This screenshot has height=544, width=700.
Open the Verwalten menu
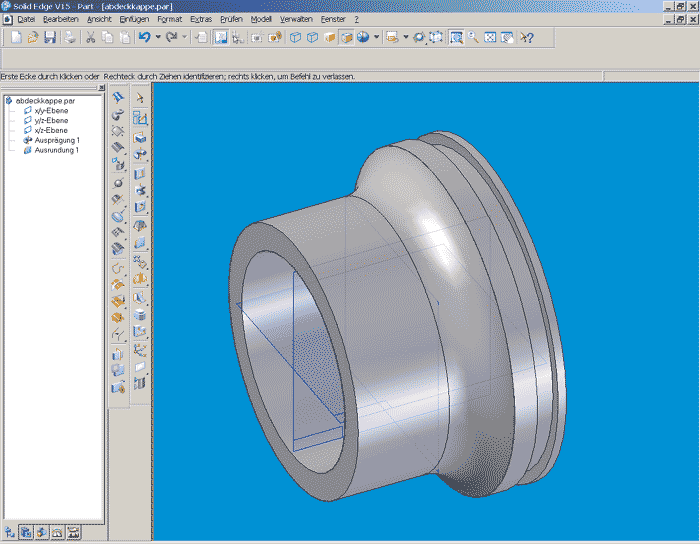point(296,19)
